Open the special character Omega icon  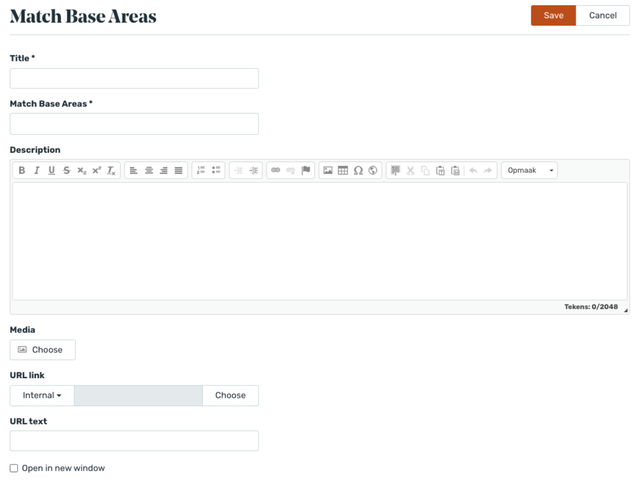point(358,171)
